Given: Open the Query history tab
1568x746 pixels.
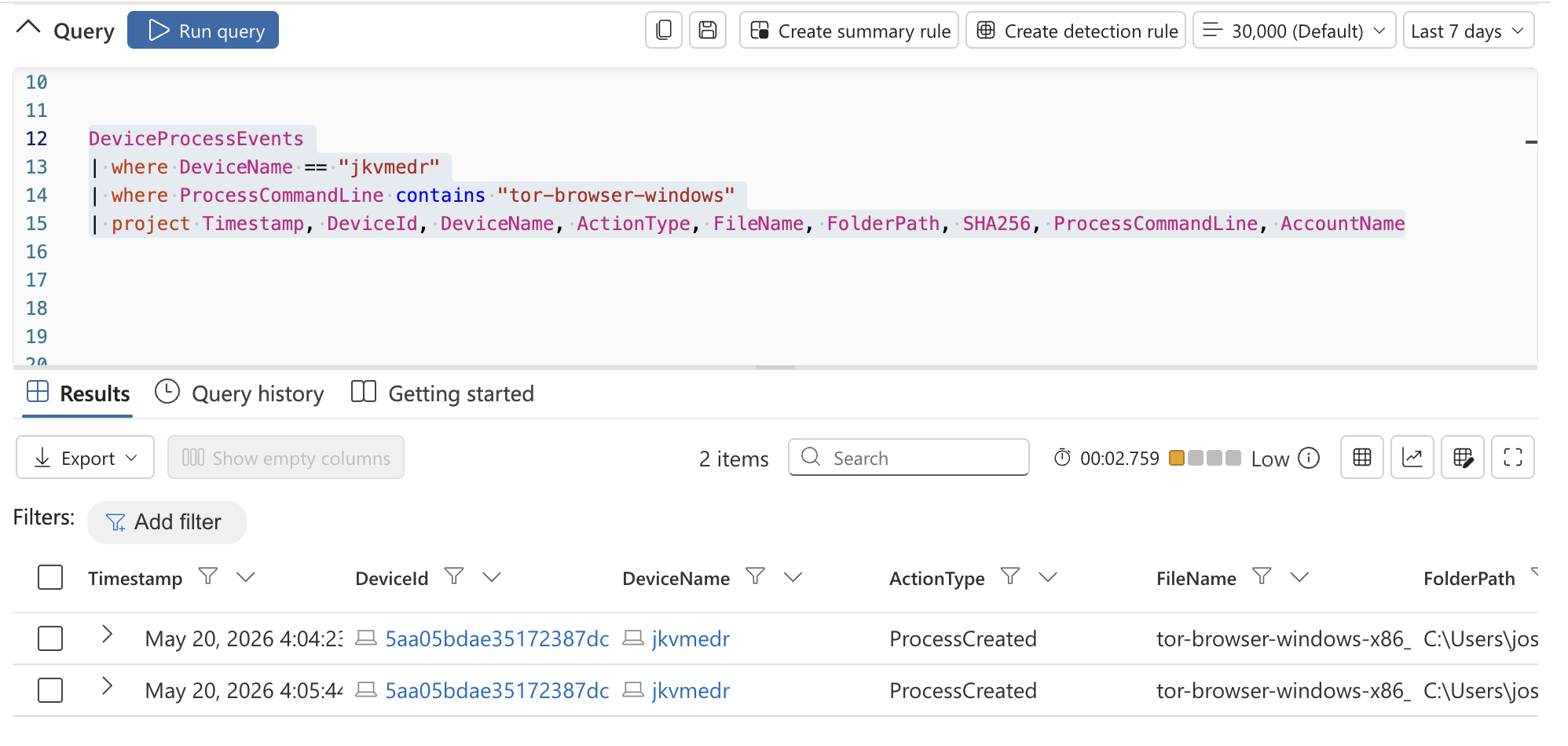Looking at the screenshot, I should [240, 393].
